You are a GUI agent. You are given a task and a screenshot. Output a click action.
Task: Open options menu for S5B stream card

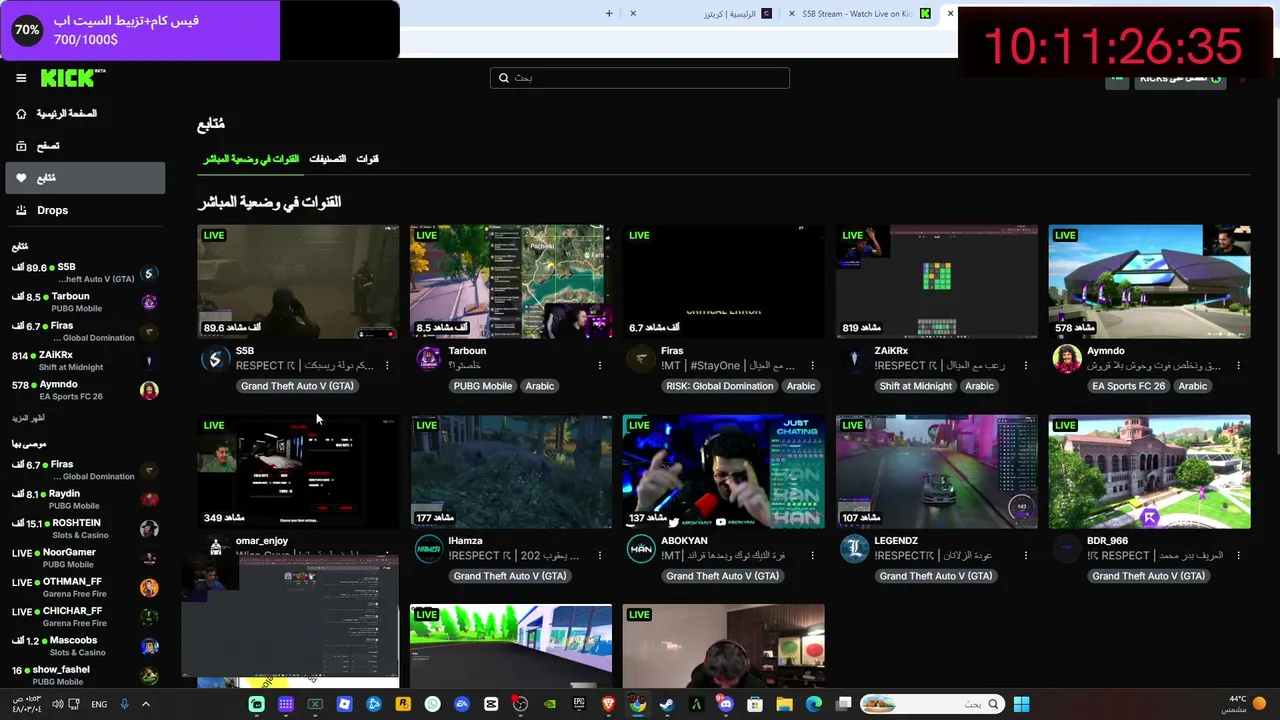(x=387, y=365)
